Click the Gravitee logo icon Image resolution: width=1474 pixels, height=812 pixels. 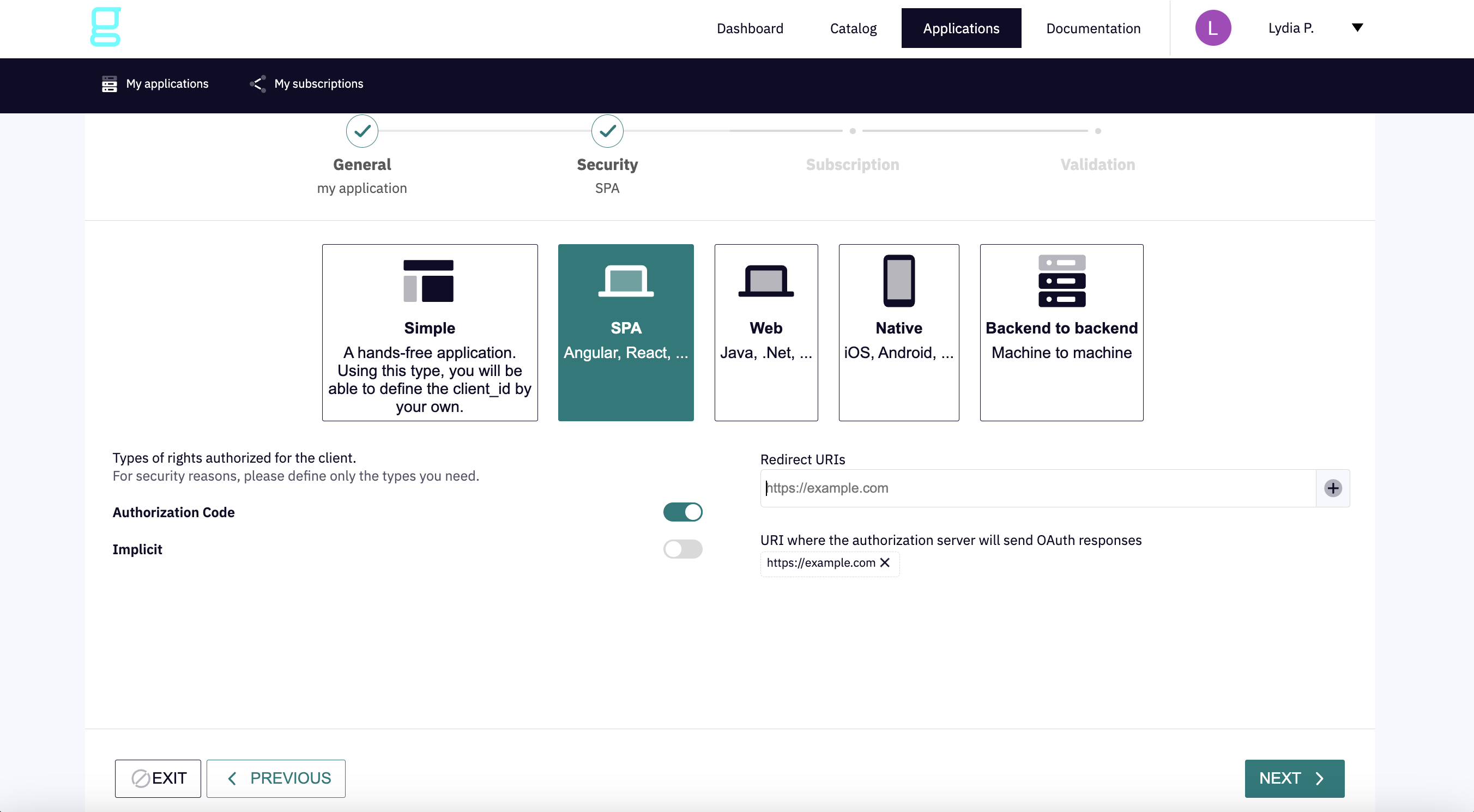click(106, 27)
